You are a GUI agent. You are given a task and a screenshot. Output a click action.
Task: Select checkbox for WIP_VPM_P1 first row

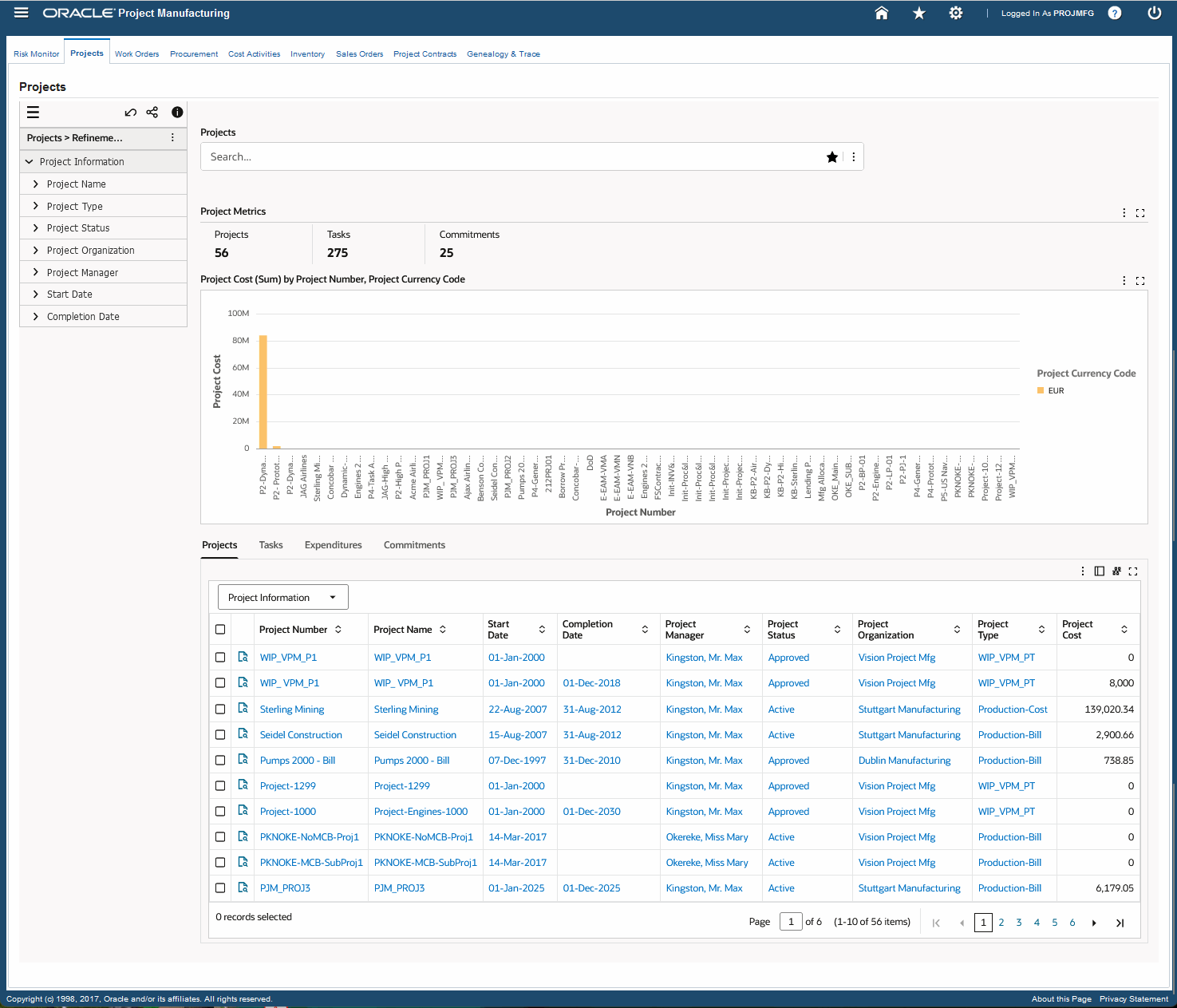tap(220, 658)
